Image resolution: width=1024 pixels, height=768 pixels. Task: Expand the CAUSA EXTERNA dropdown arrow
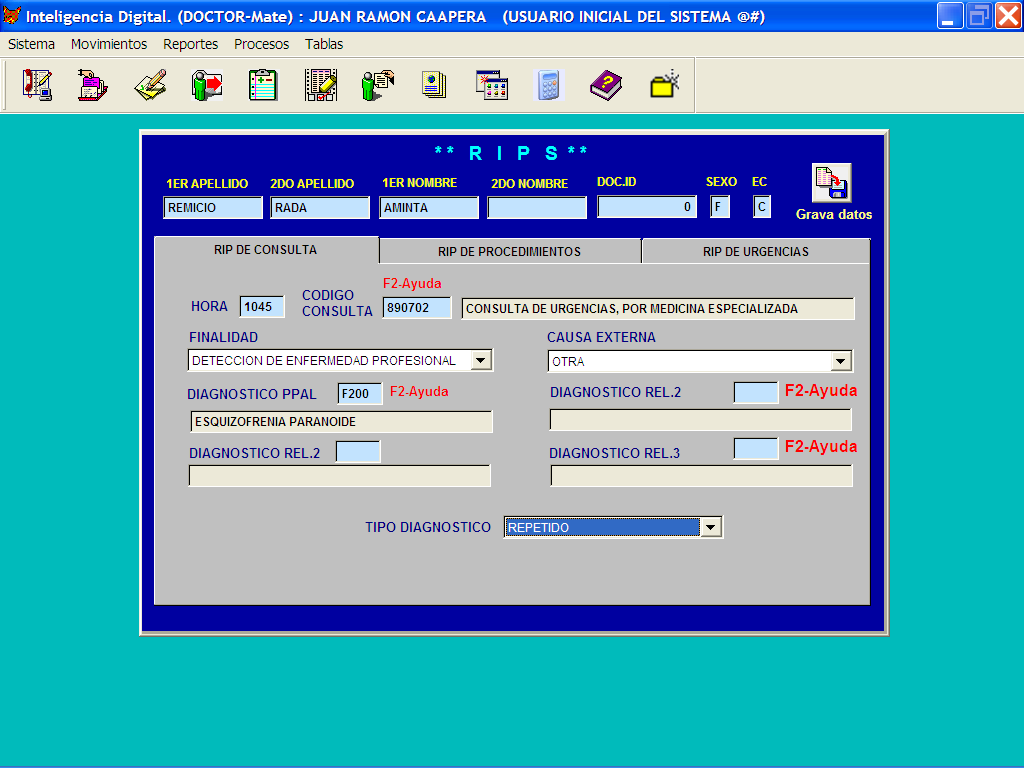(840, 361)
